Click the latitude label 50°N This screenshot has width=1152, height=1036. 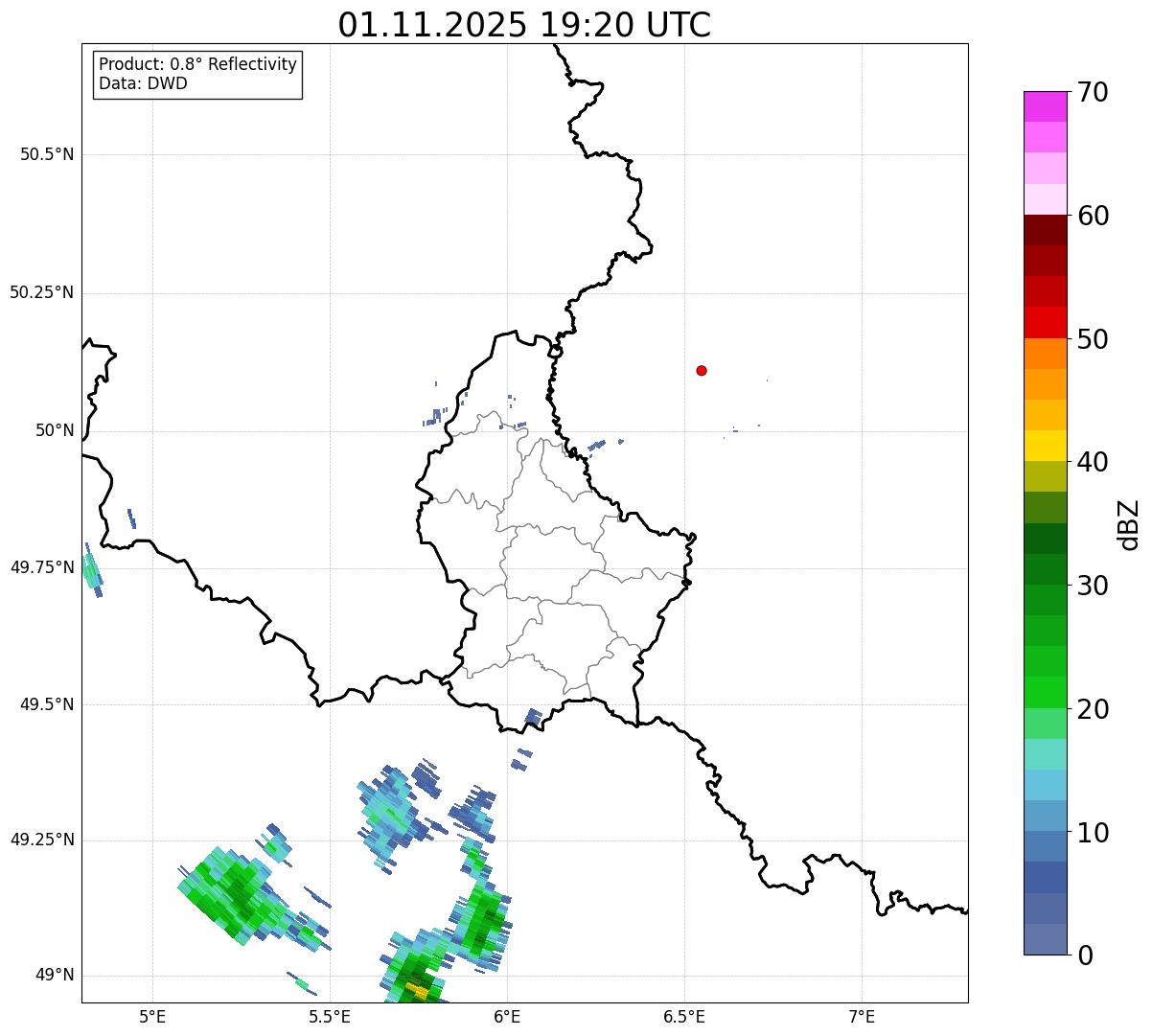coord(55,430)
